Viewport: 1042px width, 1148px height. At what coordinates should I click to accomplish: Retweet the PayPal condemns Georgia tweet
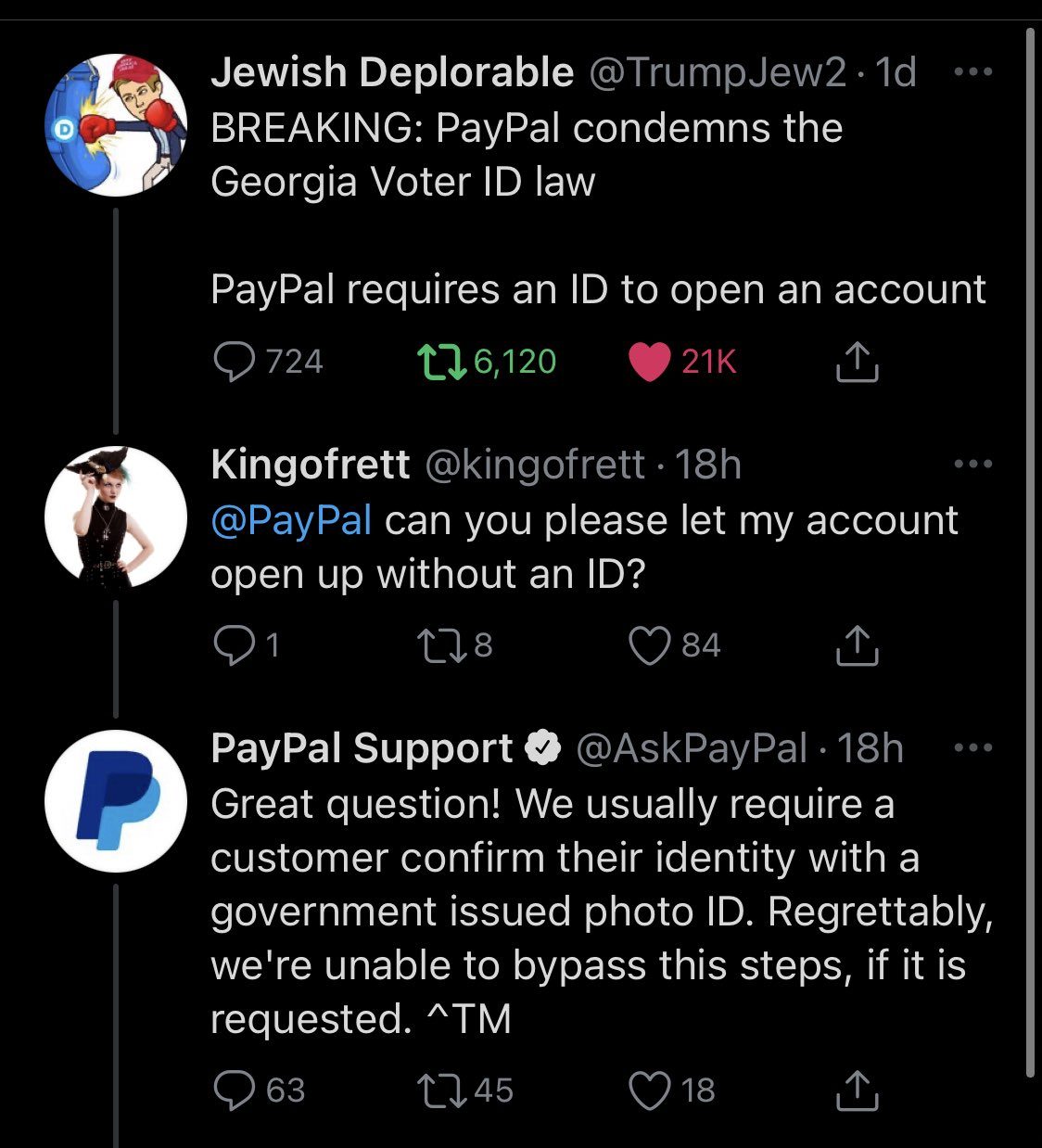[x=441, y=362]
